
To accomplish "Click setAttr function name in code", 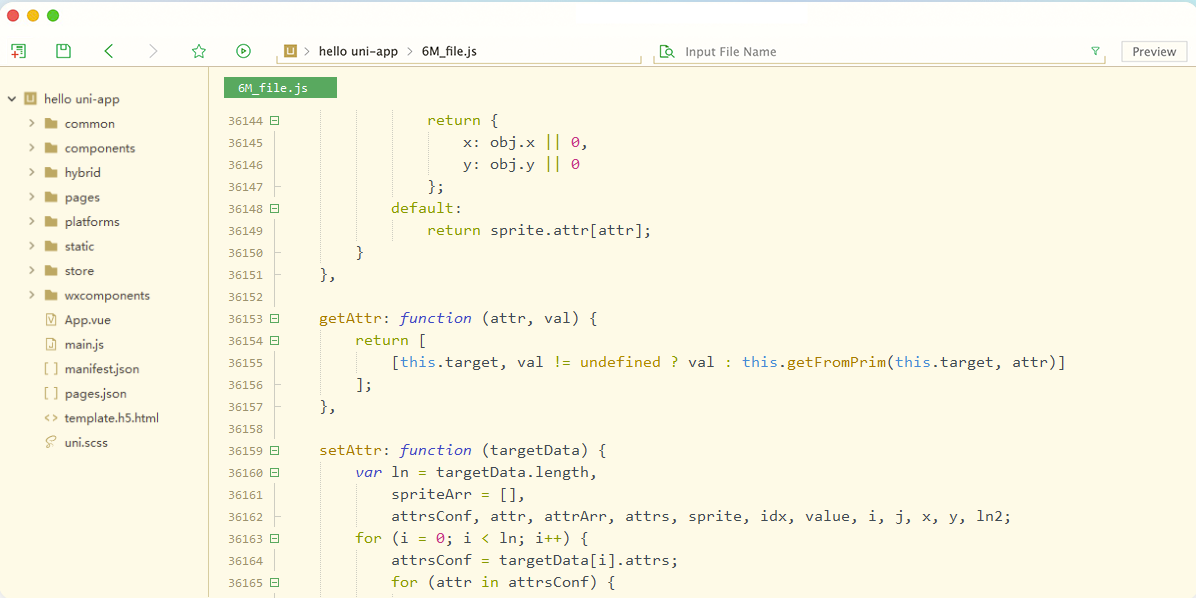I will 350,450.
